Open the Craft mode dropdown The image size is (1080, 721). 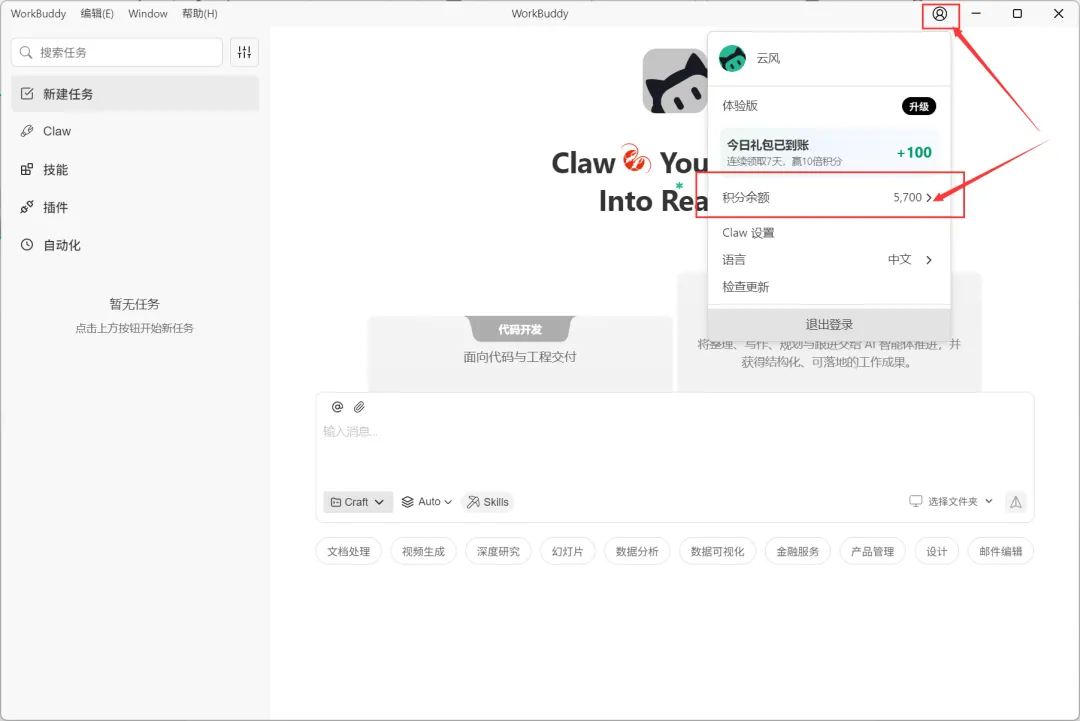click(x=357, y=502)
